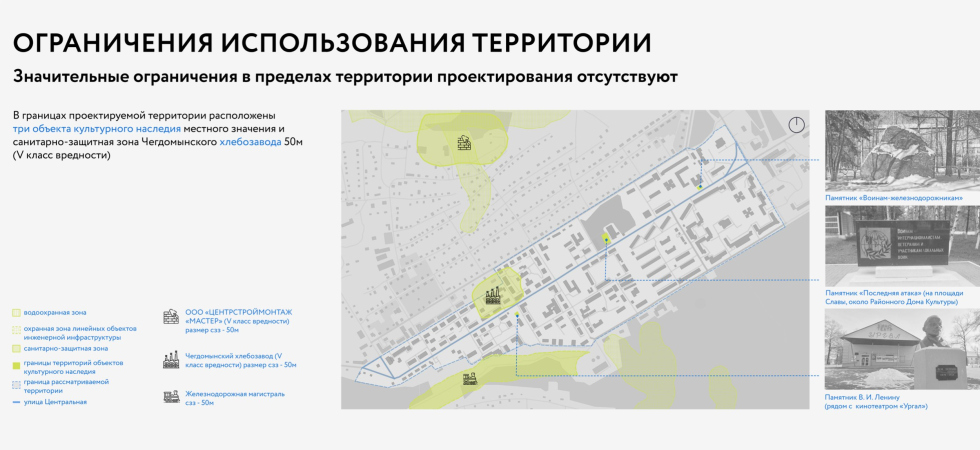
Task: Open the Воинам-железнодорожникам monument photo
Action: coord(893,150)
